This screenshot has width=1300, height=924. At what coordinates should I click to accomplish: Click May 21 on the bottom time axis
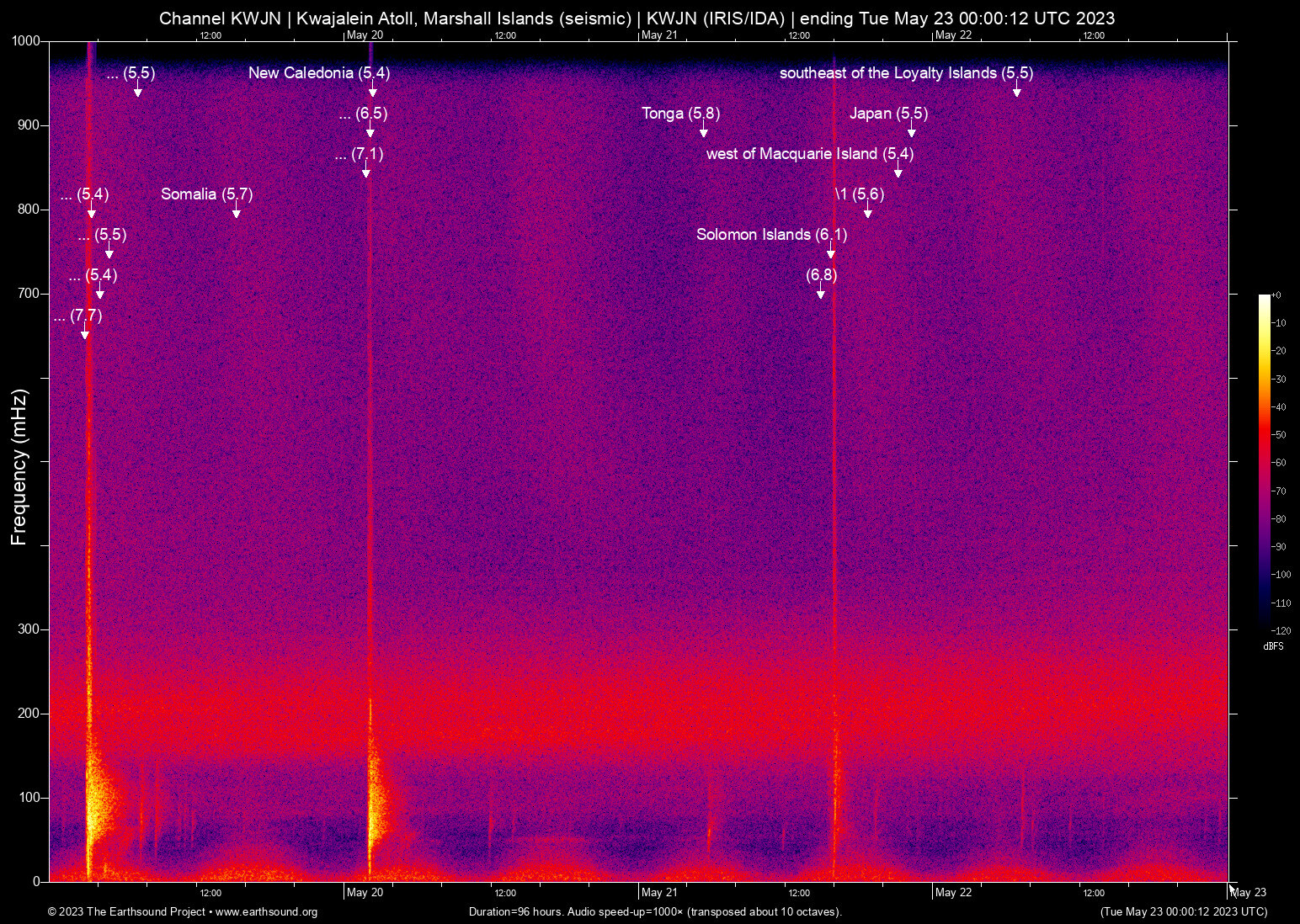tap(659, 892)
